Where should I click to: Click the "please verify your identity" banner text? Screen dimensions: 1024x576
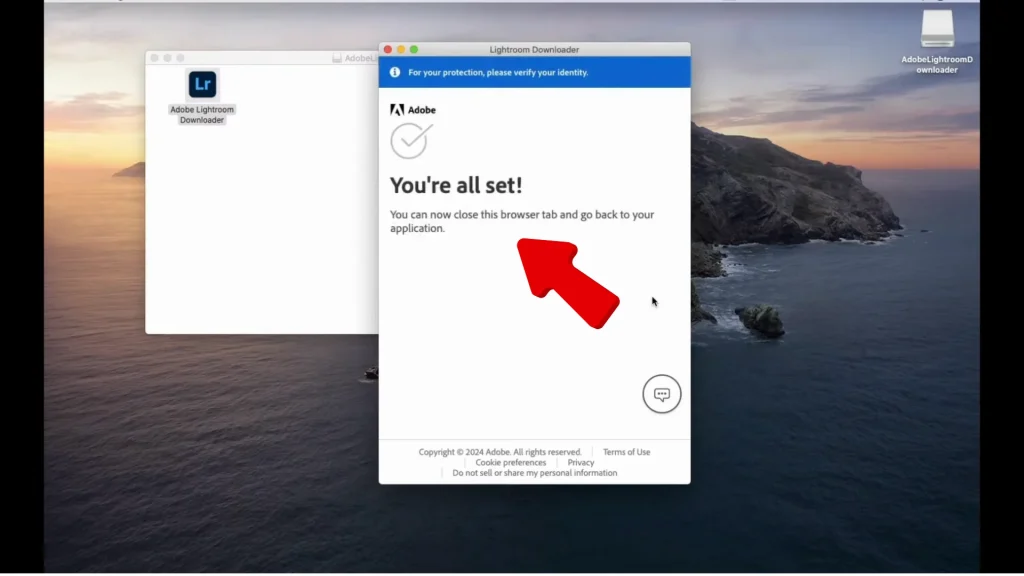[x=498, y=72]
